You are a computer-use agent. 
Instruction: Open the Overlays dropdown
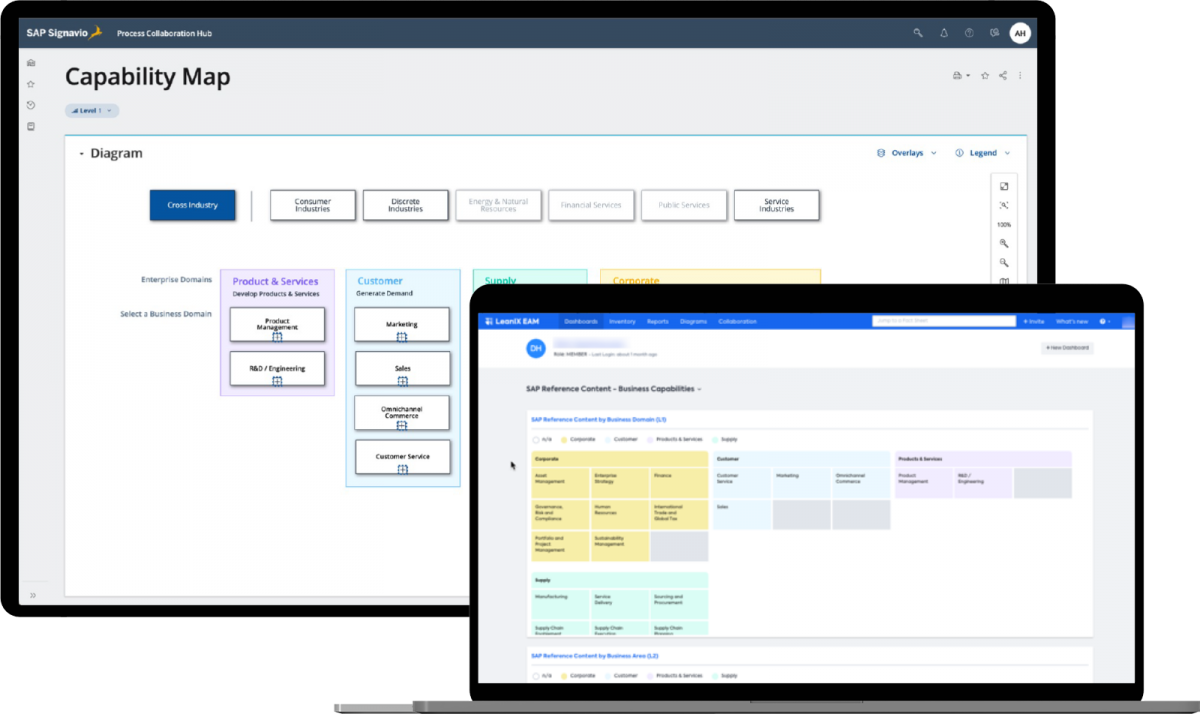click(x=906, y=152)
